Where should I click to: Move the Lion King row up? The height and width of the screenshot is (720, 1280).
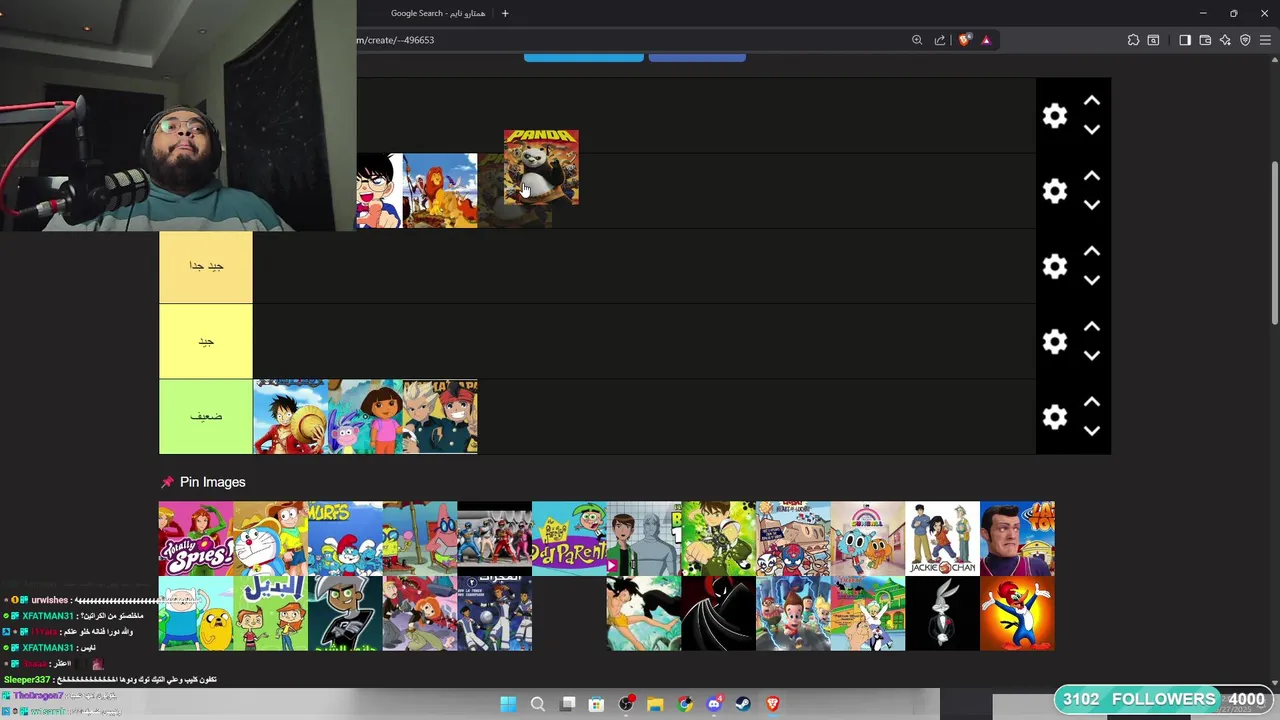click(1092, 176)
